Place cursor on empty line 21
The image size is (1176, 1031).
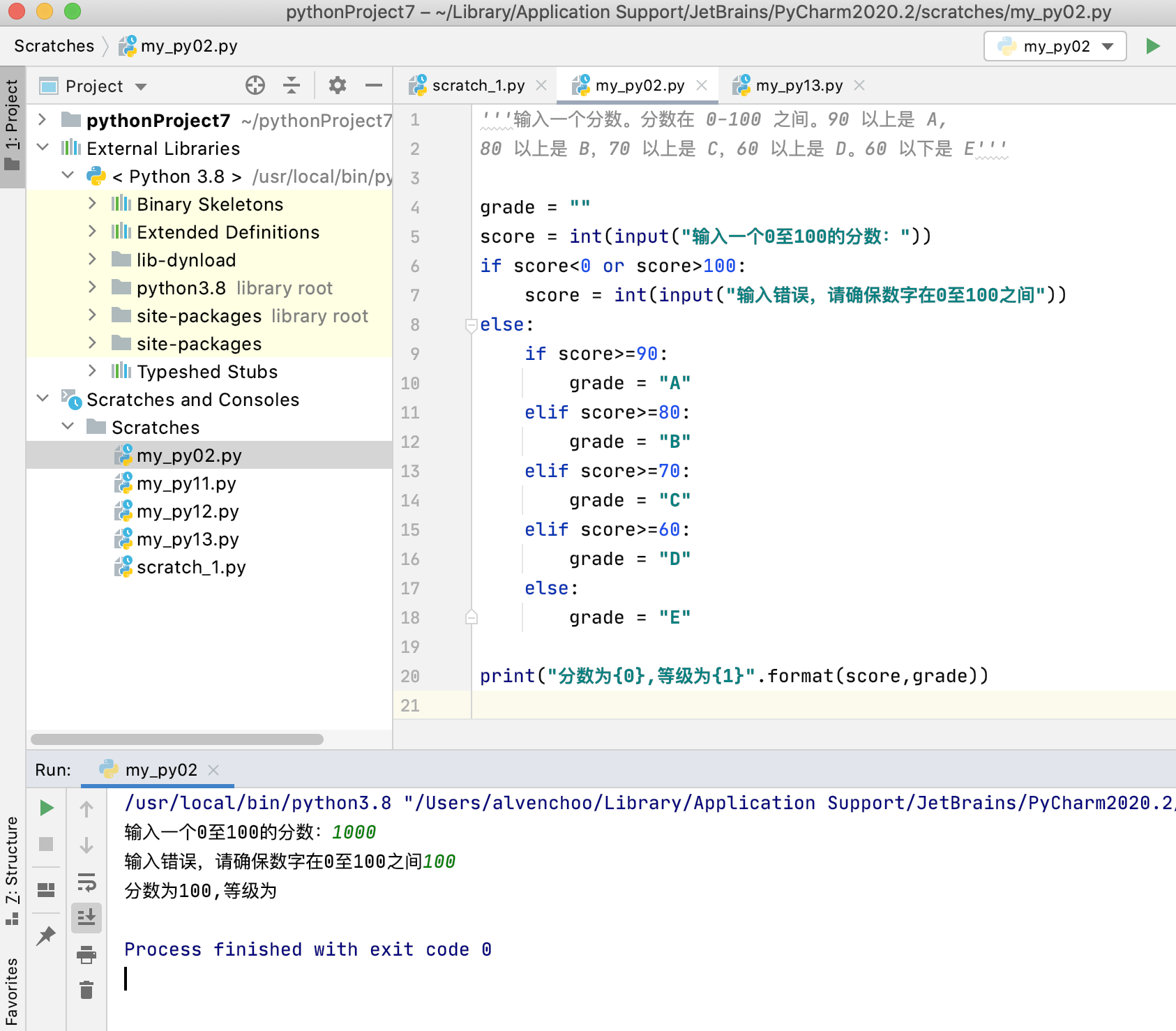tap(823, 705)
